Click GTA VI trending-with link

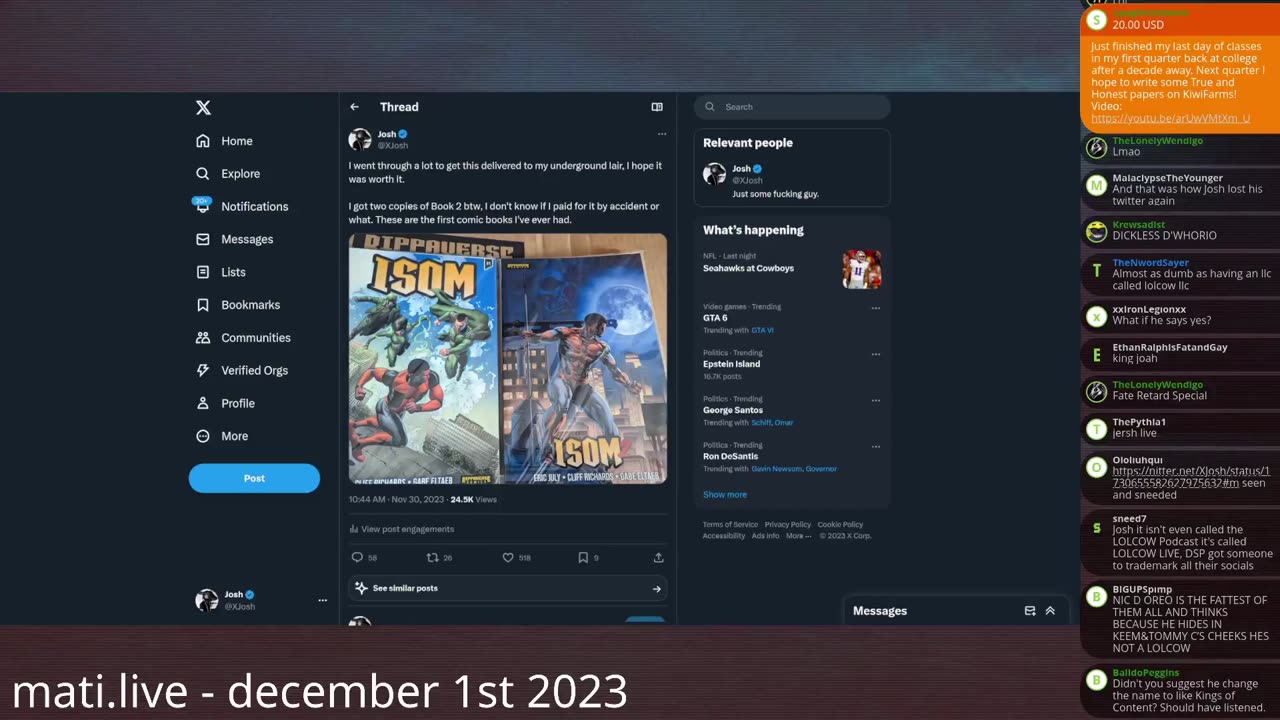(x=762, y=330)
